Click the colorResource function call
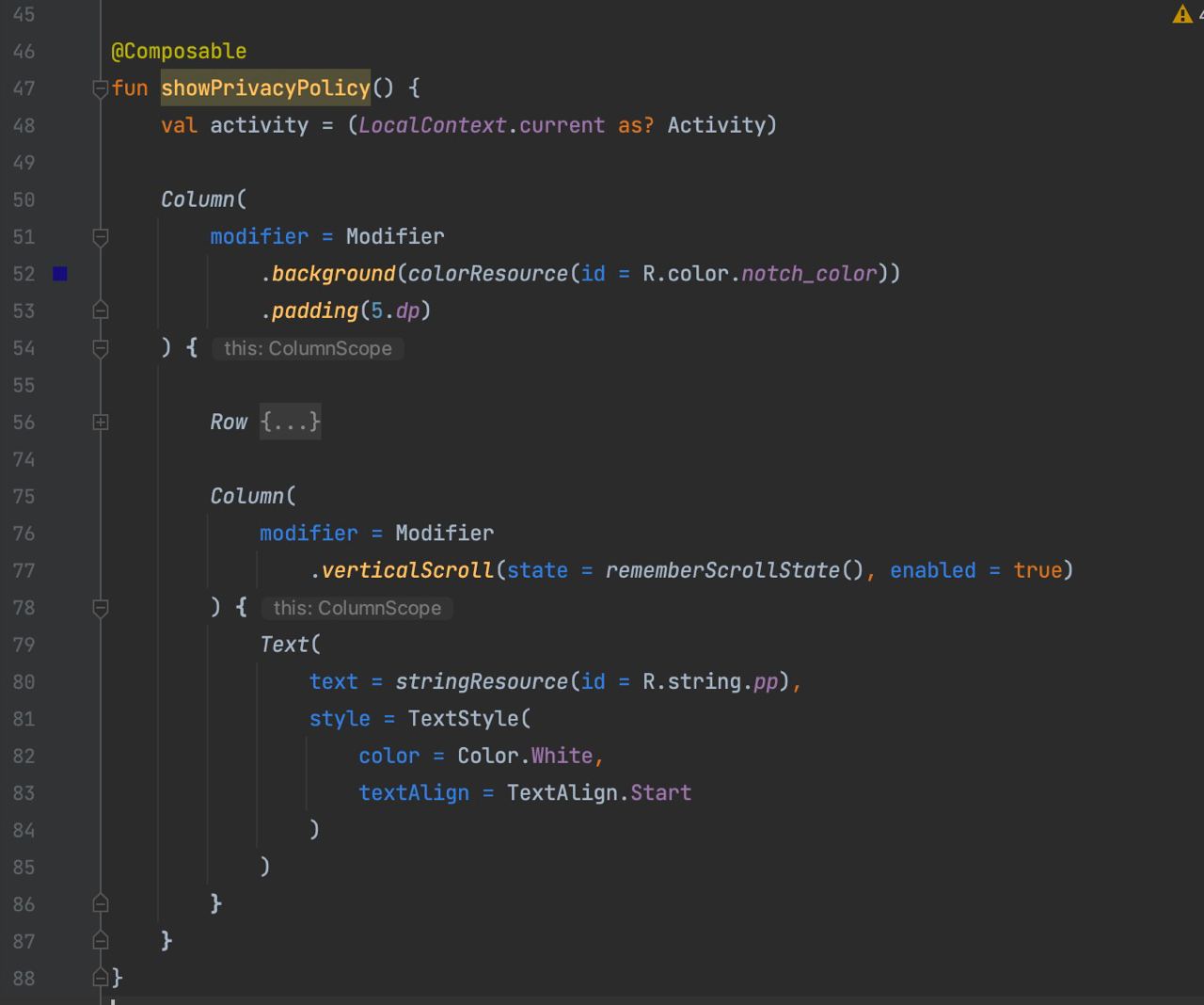The image size is (1204, 1005). (488, 274)
